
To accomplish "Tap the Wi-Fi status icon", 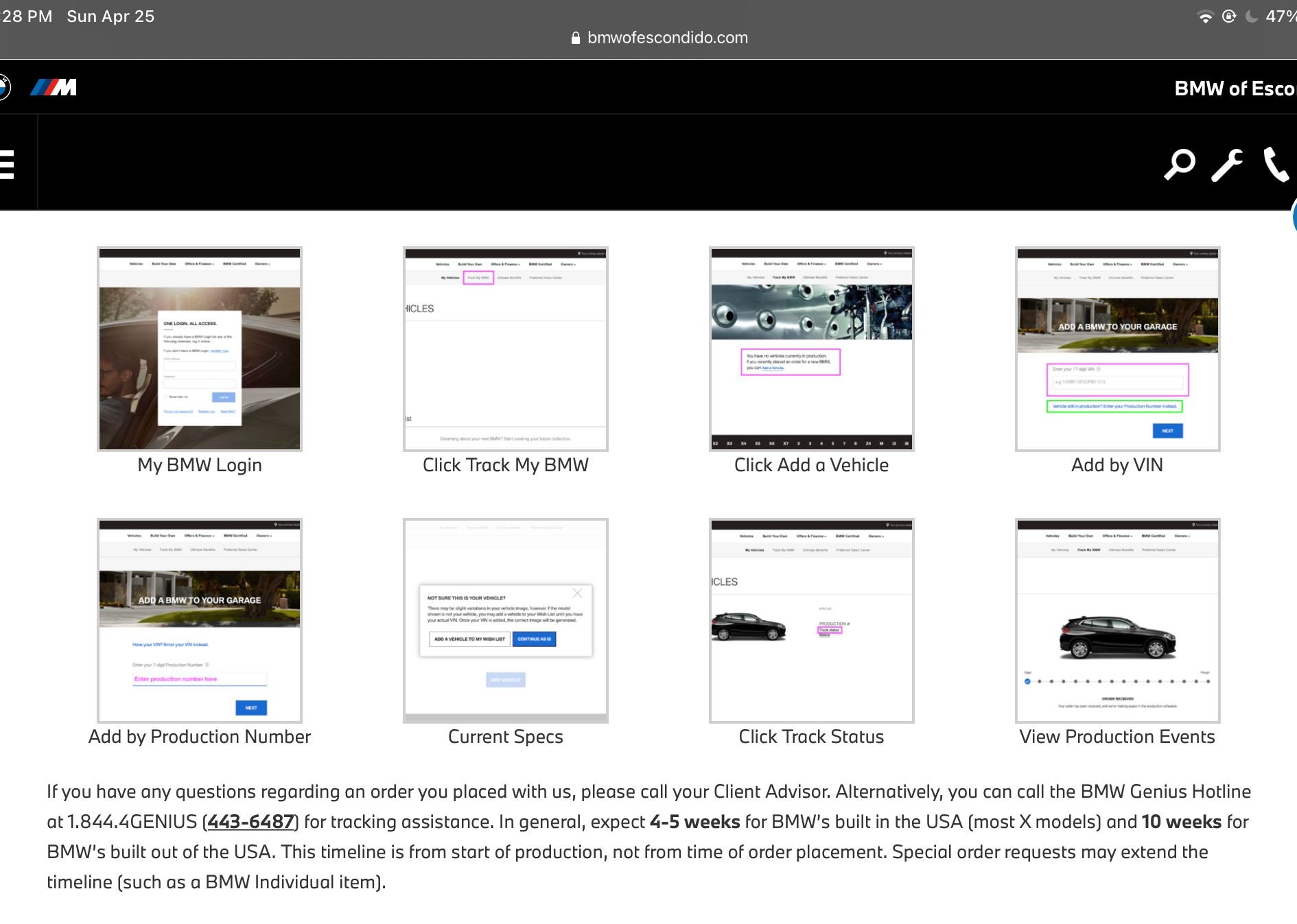I will [x=1205, y=16].
